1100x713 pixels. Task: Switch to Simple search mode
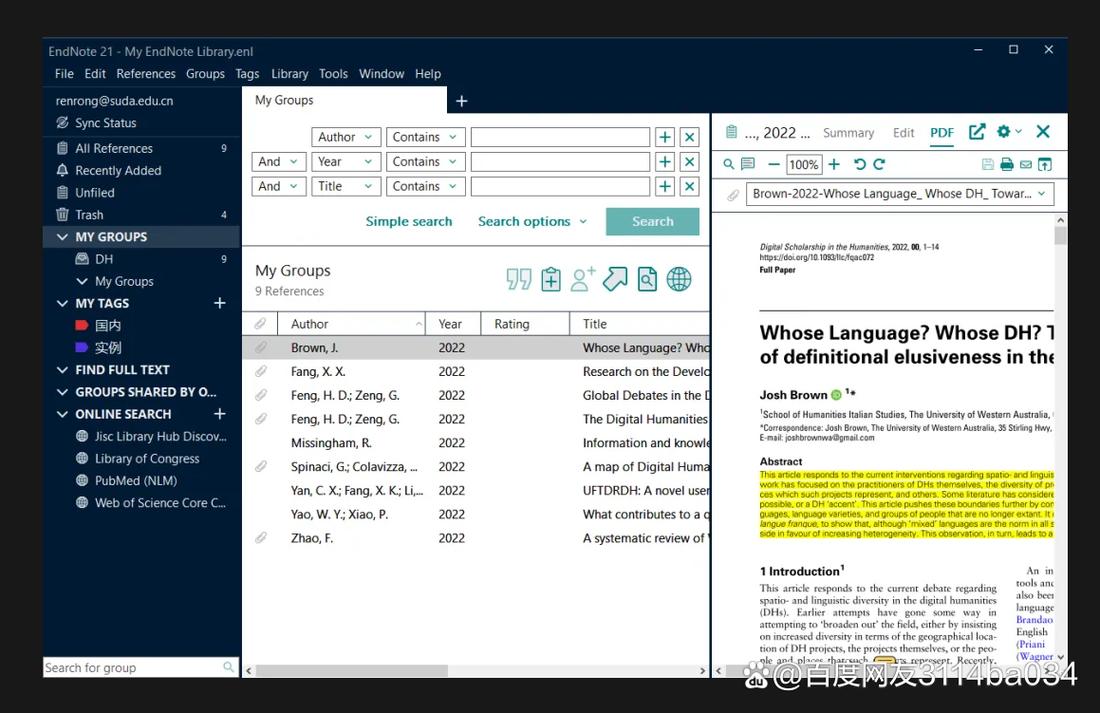409,221
